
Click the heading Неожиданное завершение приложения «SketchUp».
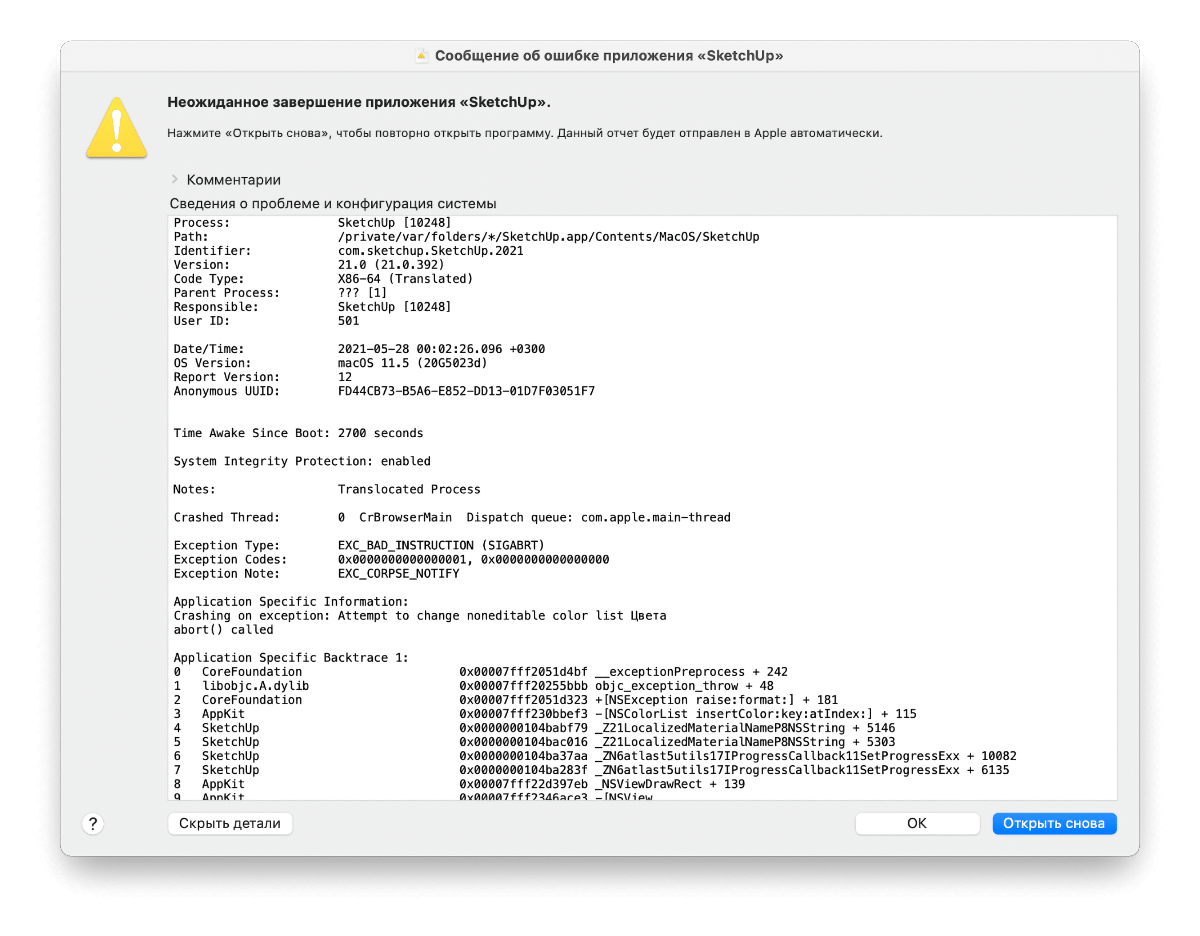point(359,103)
